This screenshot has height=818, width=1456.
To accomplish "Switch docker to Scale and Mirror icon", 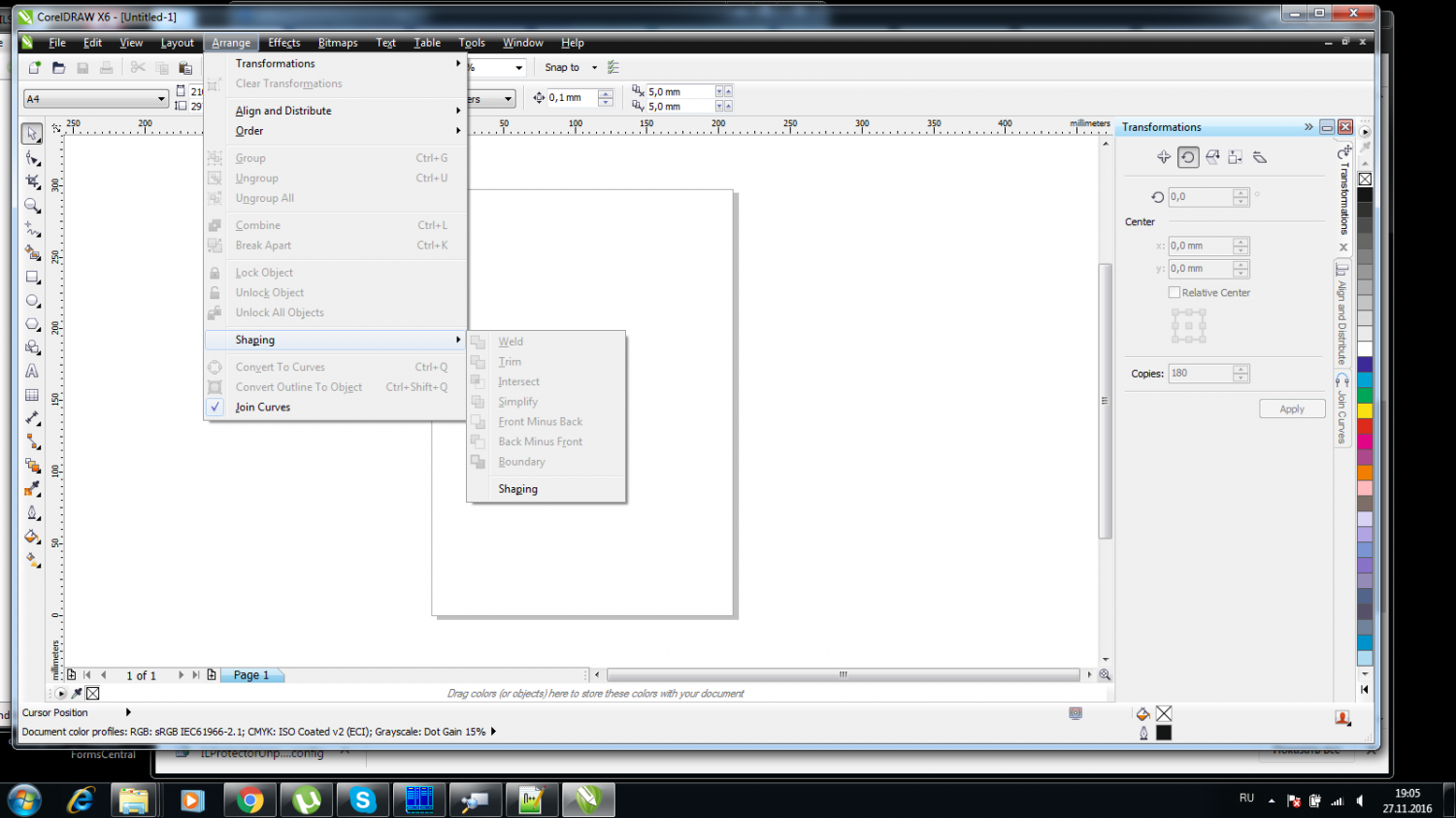I will (x=1212, y=157).
